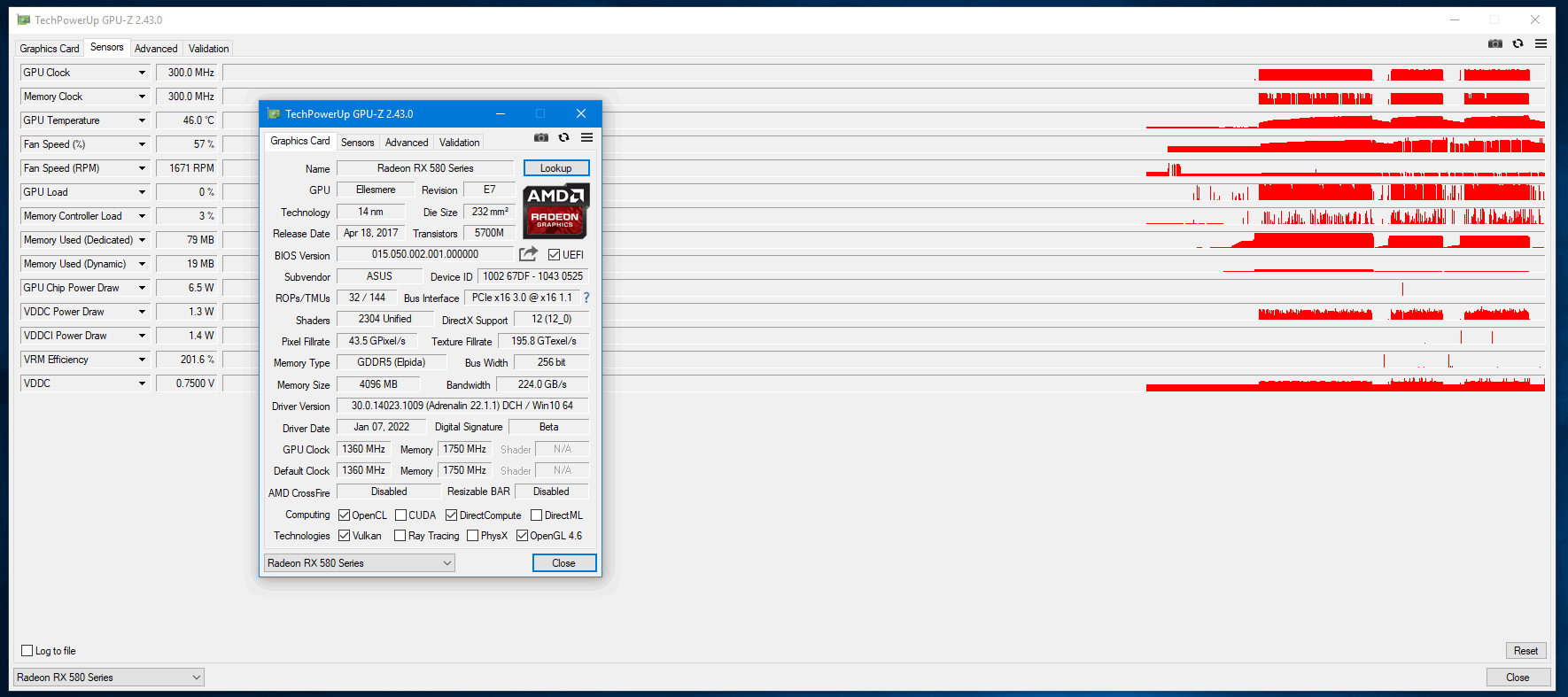This screenshot has height=697, width=1568.
Task: Toggle the DirectCompute checkbox
Action: click(x=451, y=515)
